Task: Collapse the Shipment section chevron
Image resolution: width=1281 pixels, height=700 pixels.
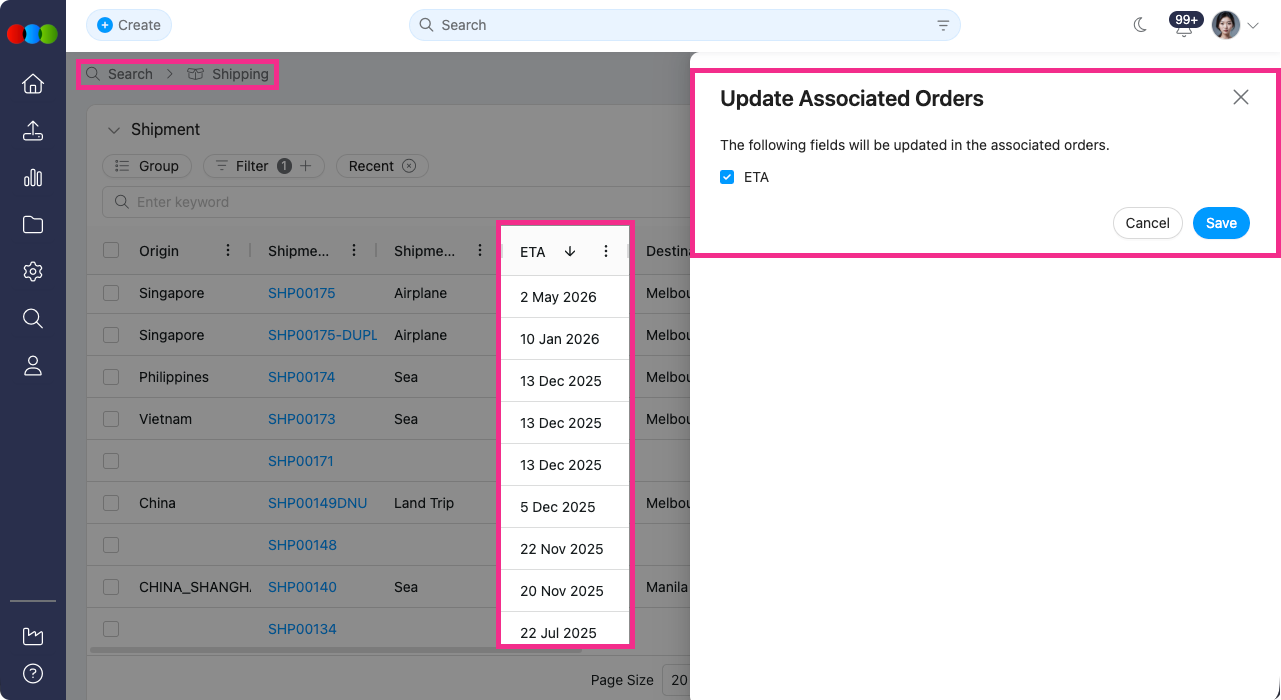Action: tap(112, 130)
